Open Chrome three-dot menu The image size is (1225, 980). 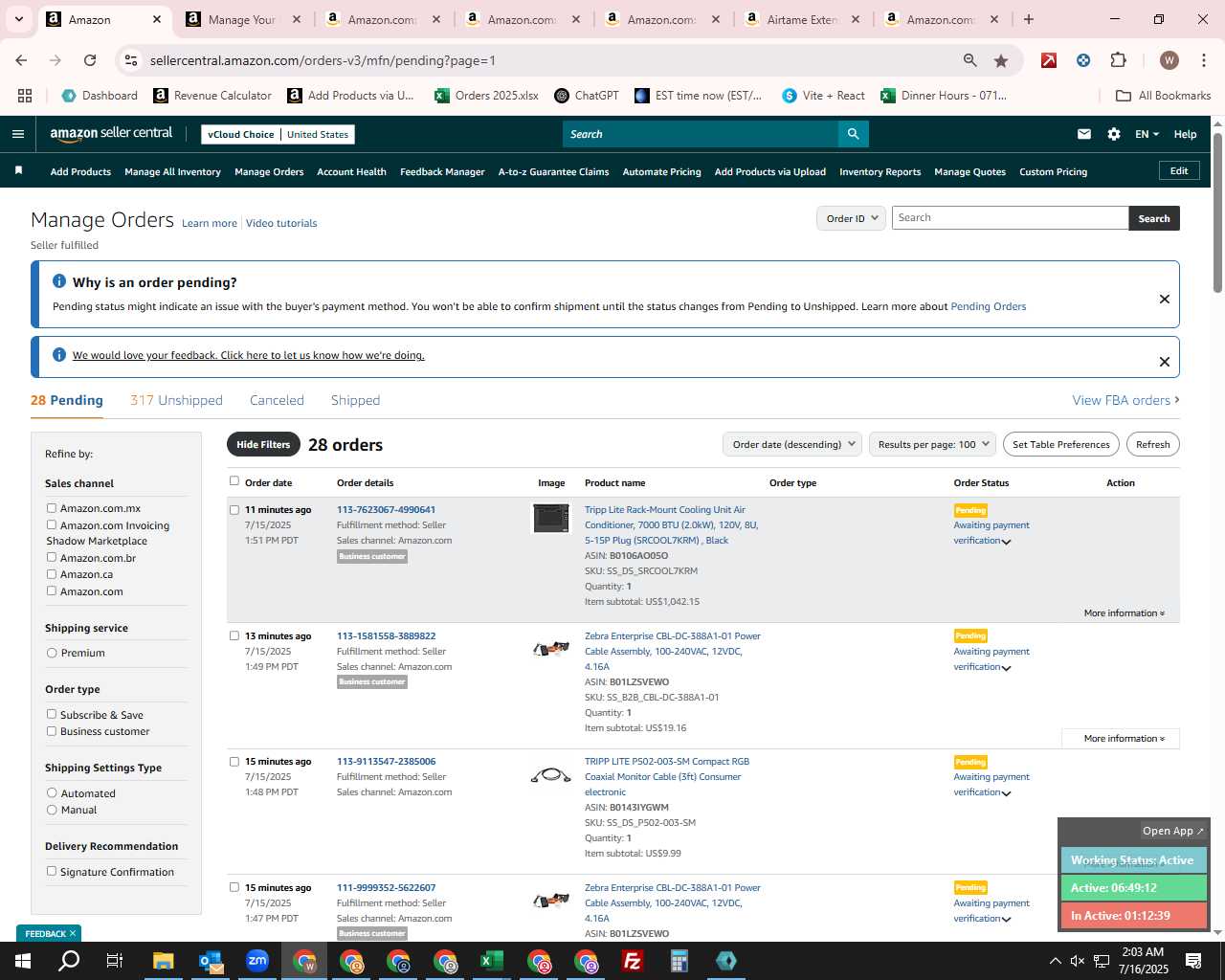tap(1202, 60)
